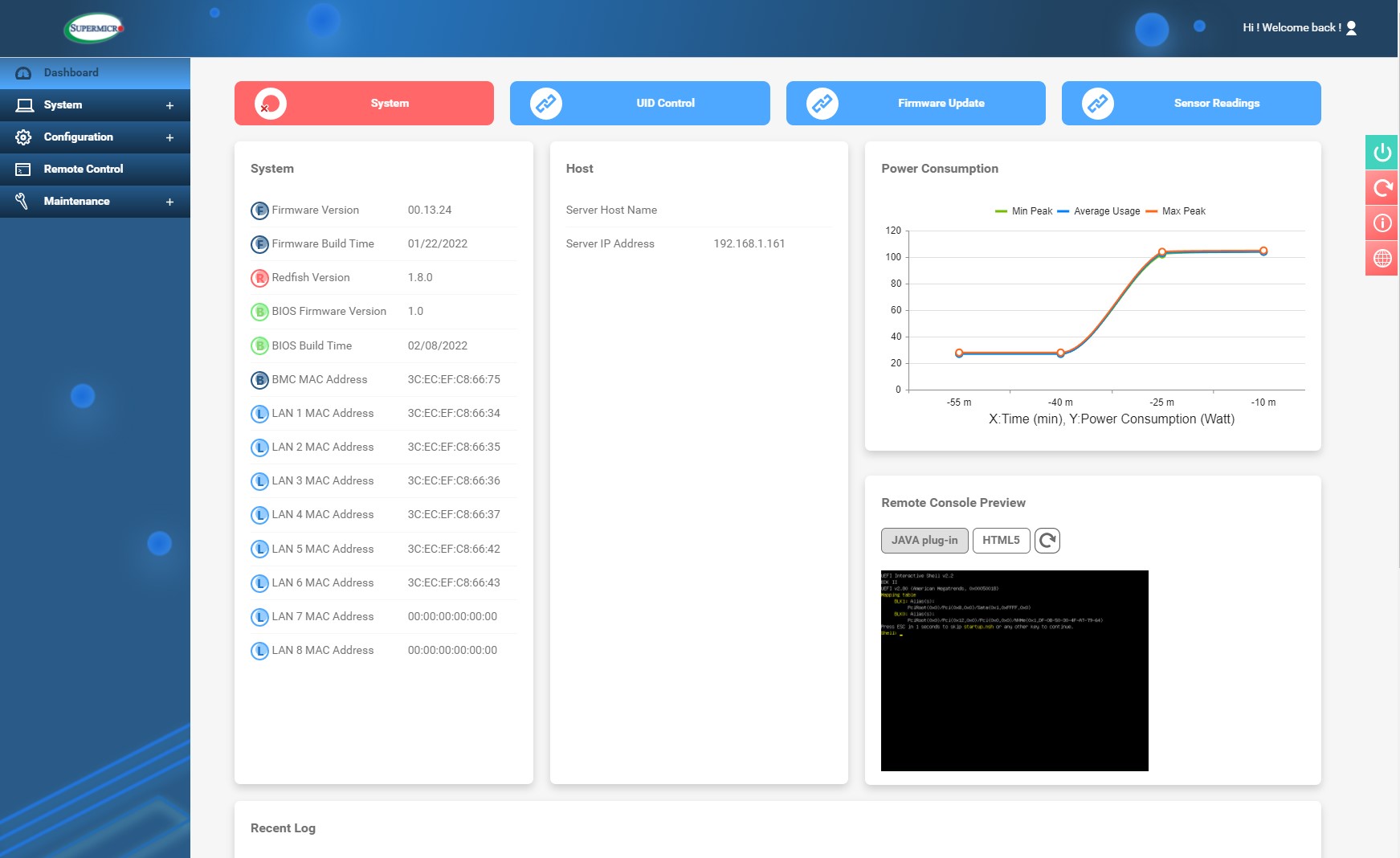The height and width of the screenshot is (858, 1400).
Task: Click the Firmware Update button
Action: coord(916,104)
